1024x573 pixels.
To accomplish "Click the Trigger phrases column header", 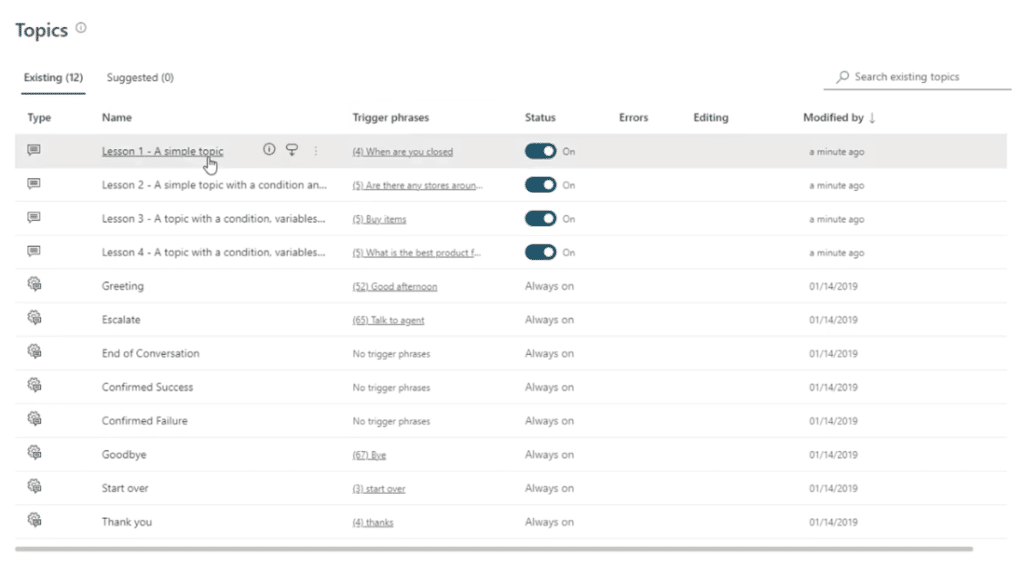I will 391,118.
